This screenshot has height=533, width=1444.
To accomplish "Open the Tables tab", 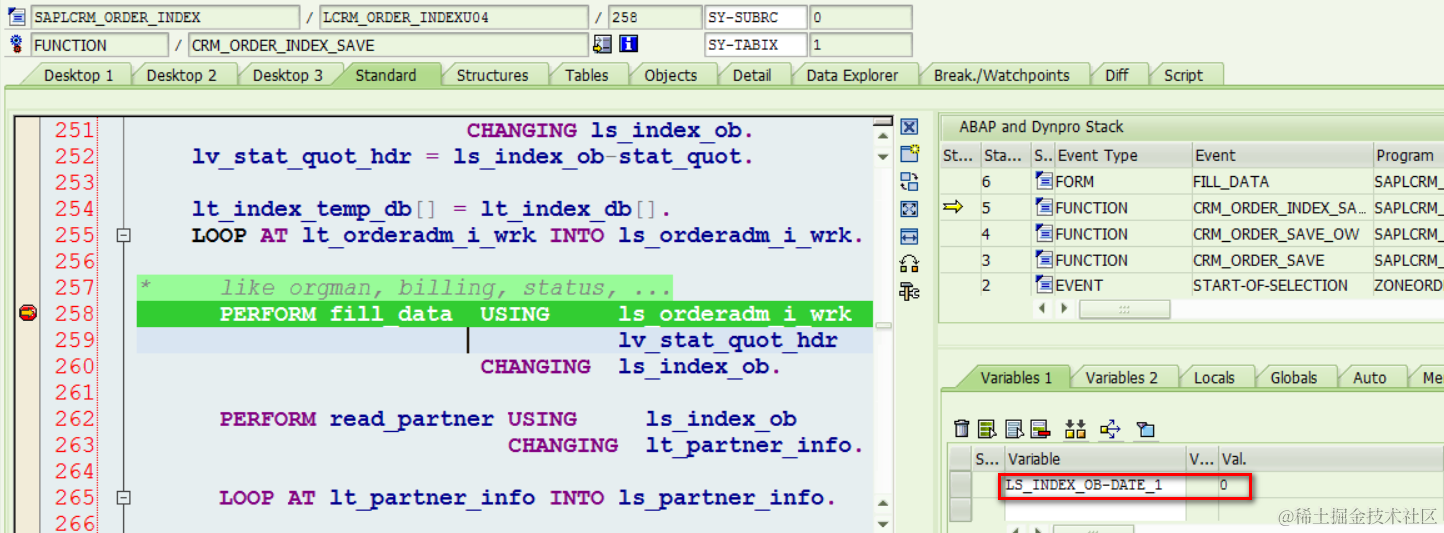I will coord(586,75).
